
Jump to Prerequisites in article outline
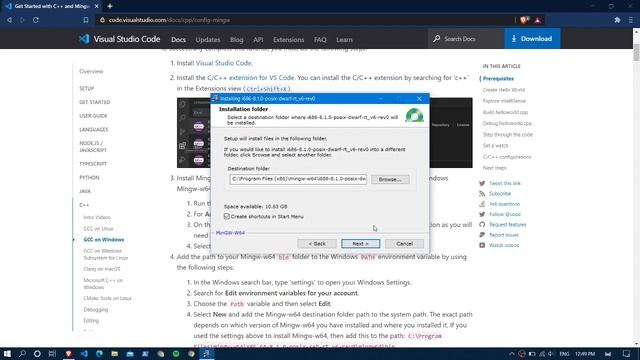498,79
